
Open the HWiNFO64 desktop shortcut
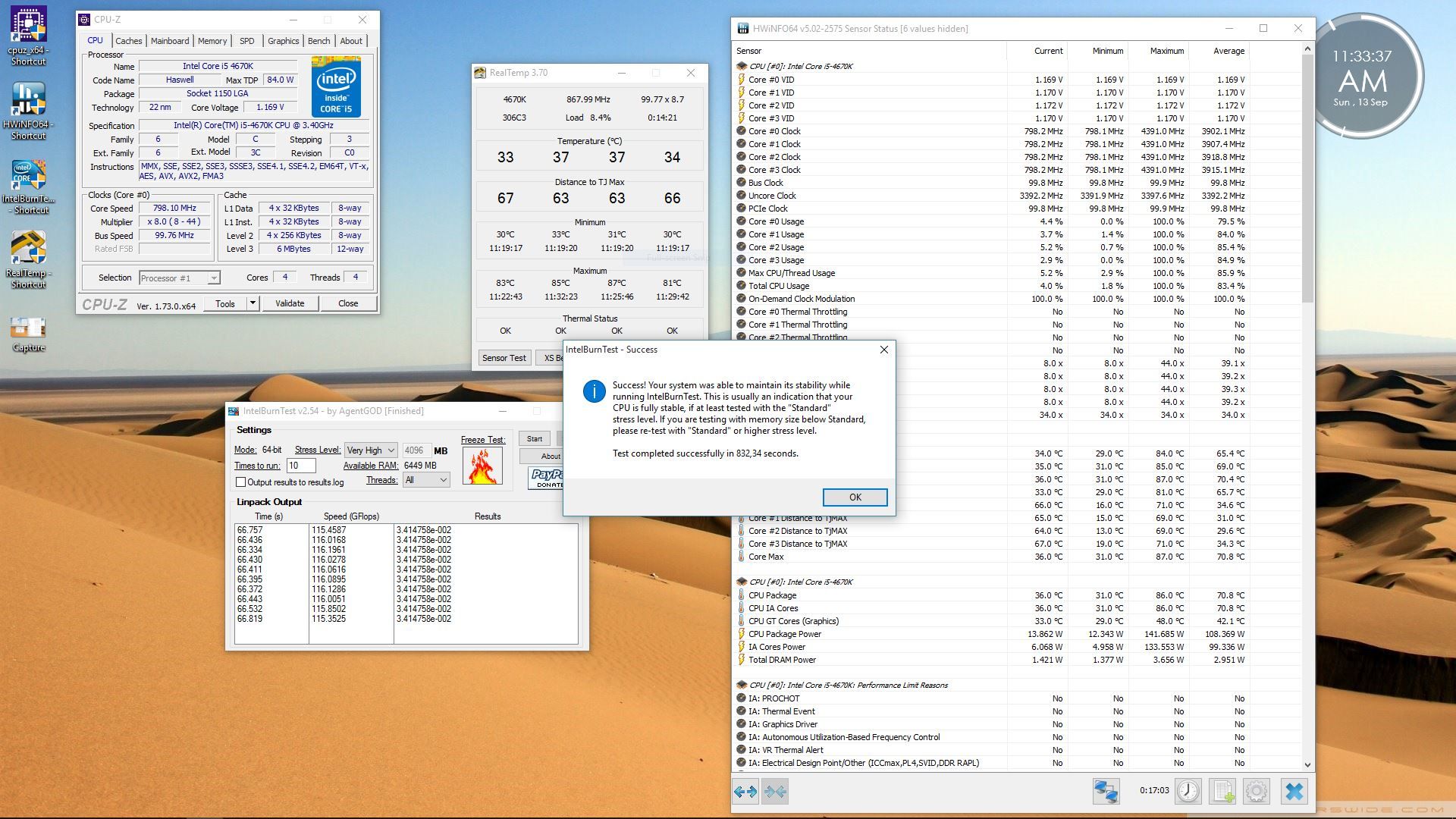[28, 110]
